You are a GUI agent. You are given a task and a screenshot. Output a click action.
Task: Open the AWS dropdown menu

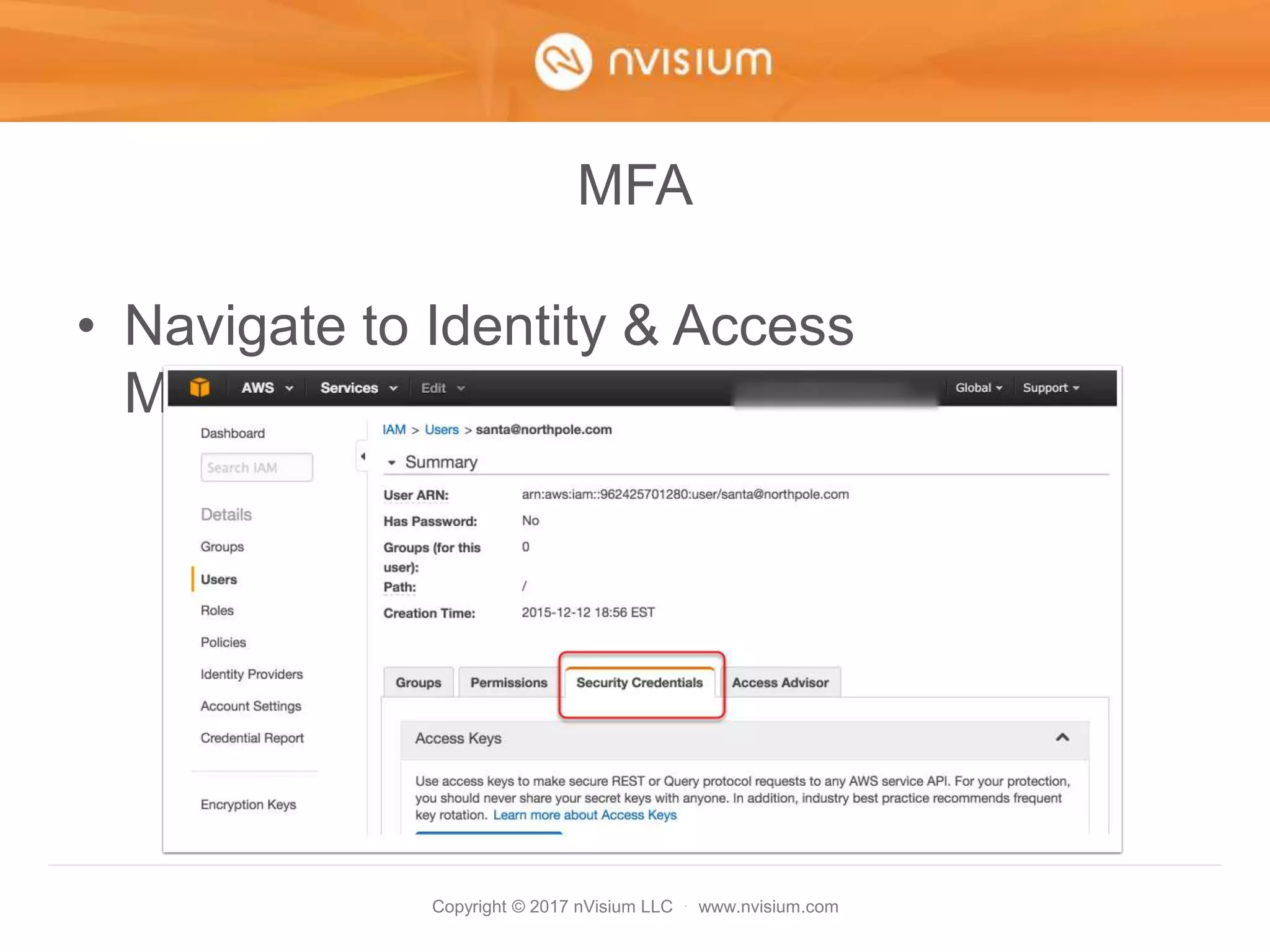coord(267,388)
